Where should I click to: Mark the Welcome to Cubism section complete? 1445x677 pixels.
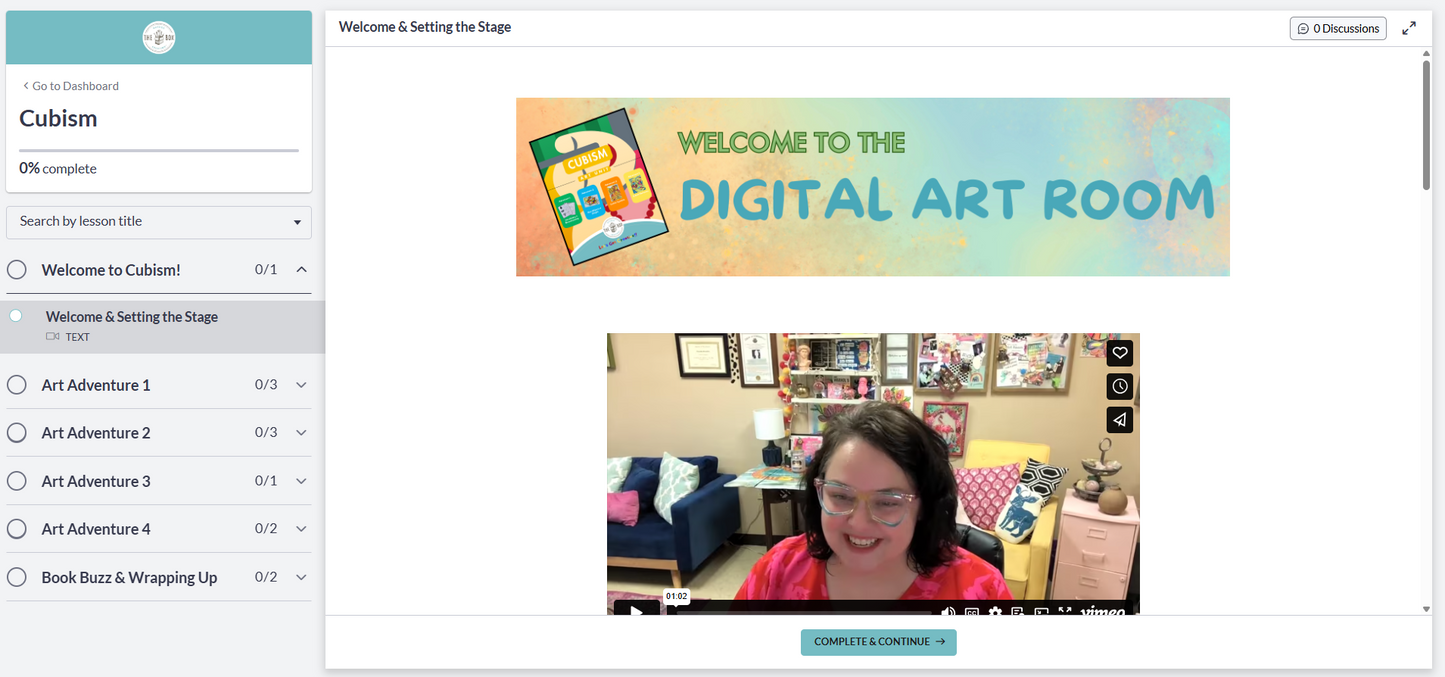[16, 269]
